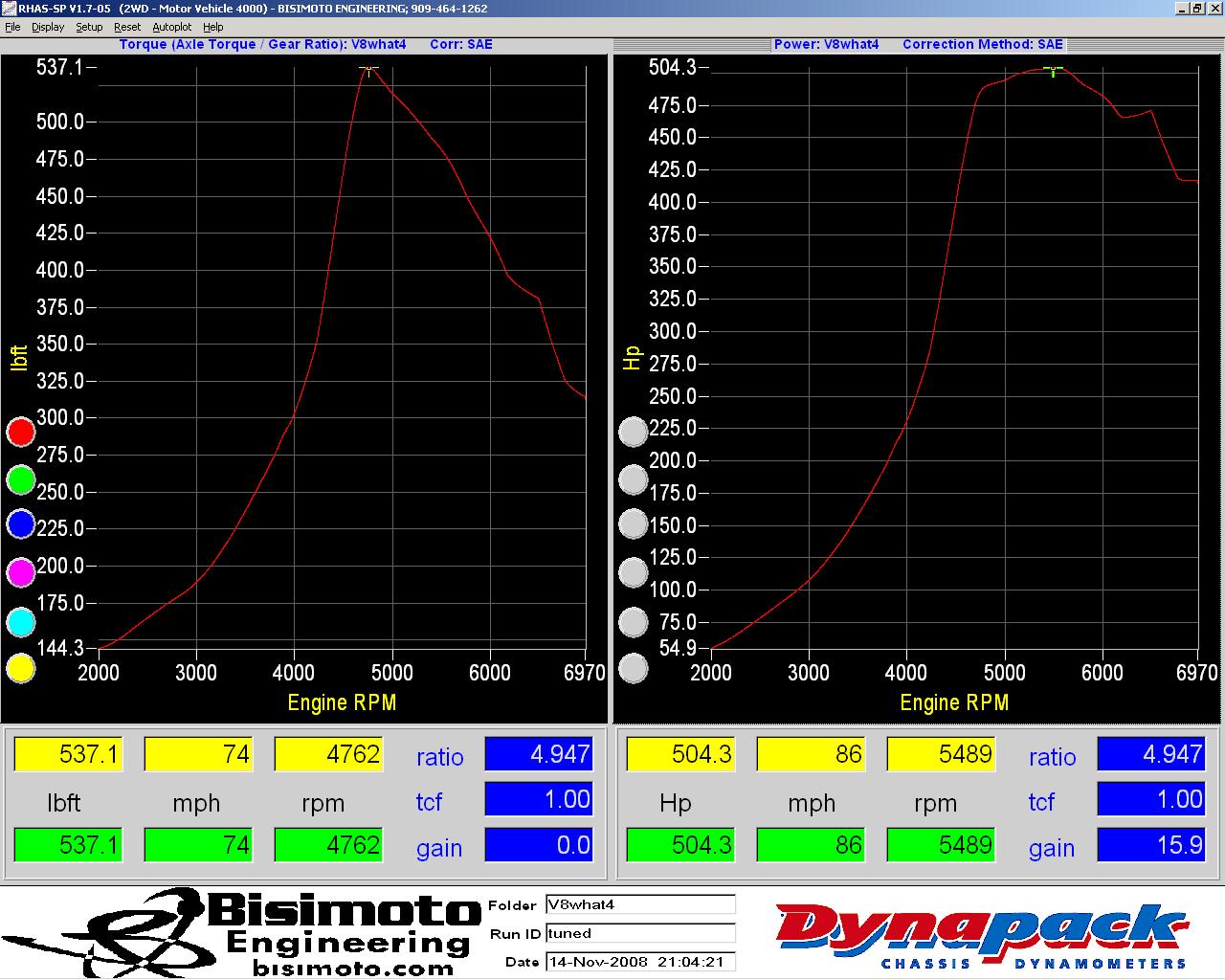This screenshot has height=980, width=1225.
Task: Click the Bisimoto Engineering logo
Action: [239, 933]
